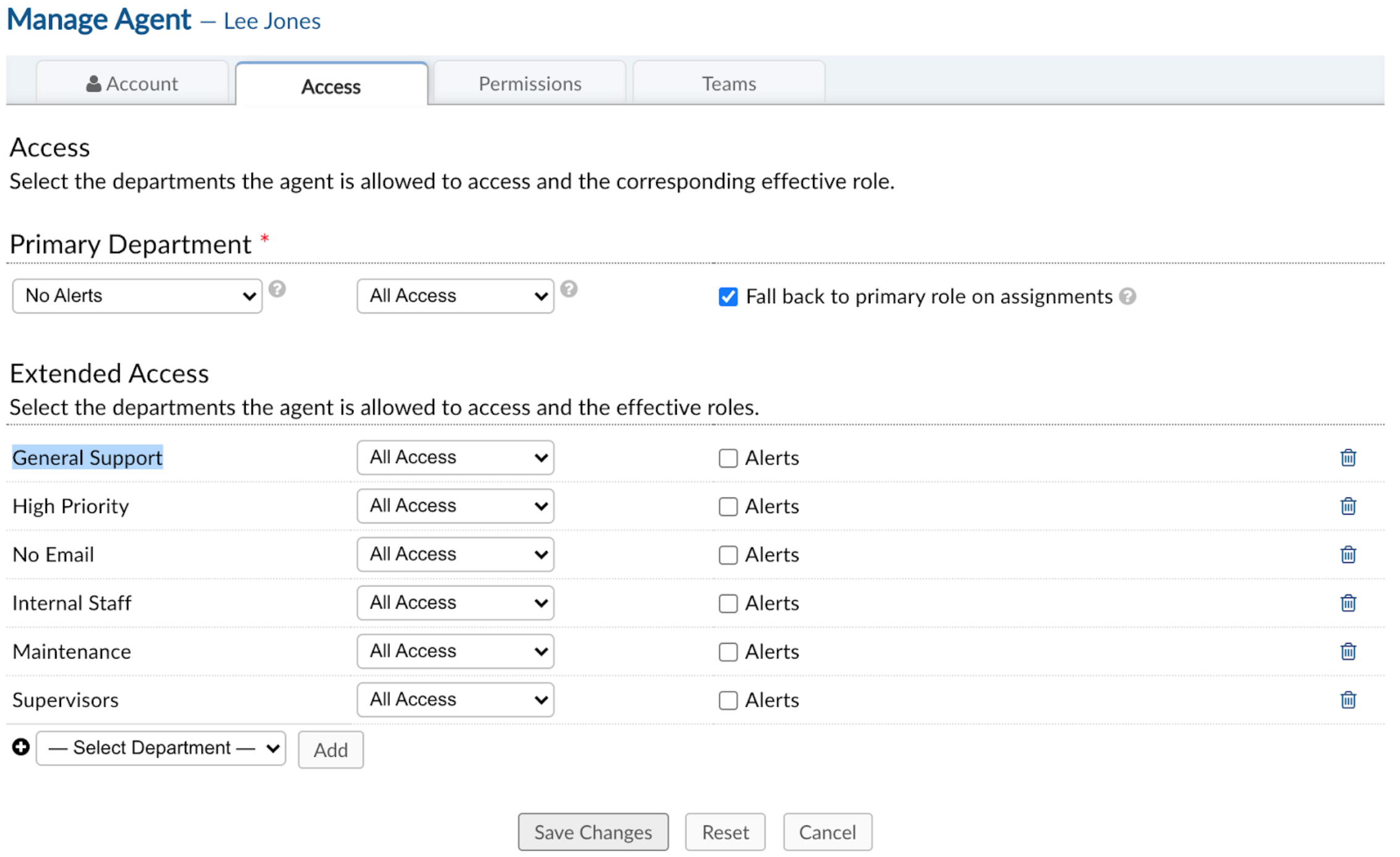Expand the Primary Department All Access dropdown
This screenshot has width=1400, height=857.
[455, 296]
